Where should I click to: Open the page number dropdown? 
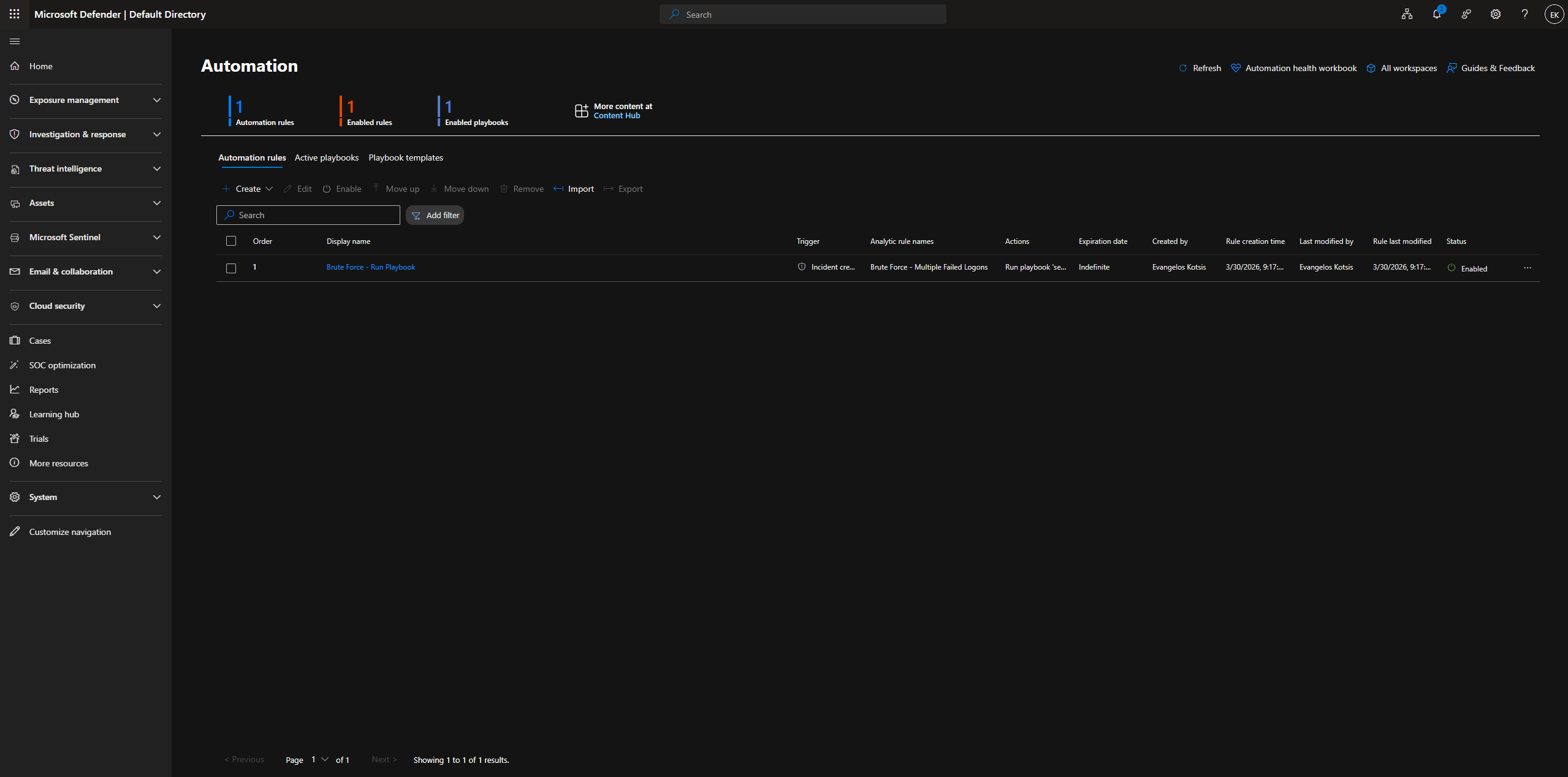point(319,759)
